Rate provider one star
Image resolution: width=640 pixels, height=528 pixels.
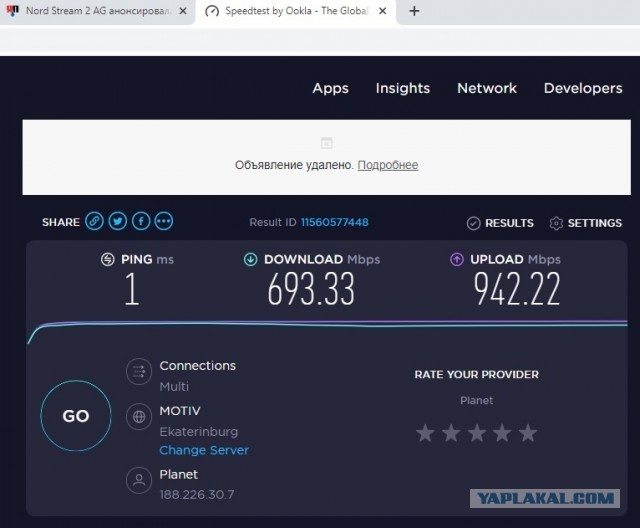click(425, 433)
